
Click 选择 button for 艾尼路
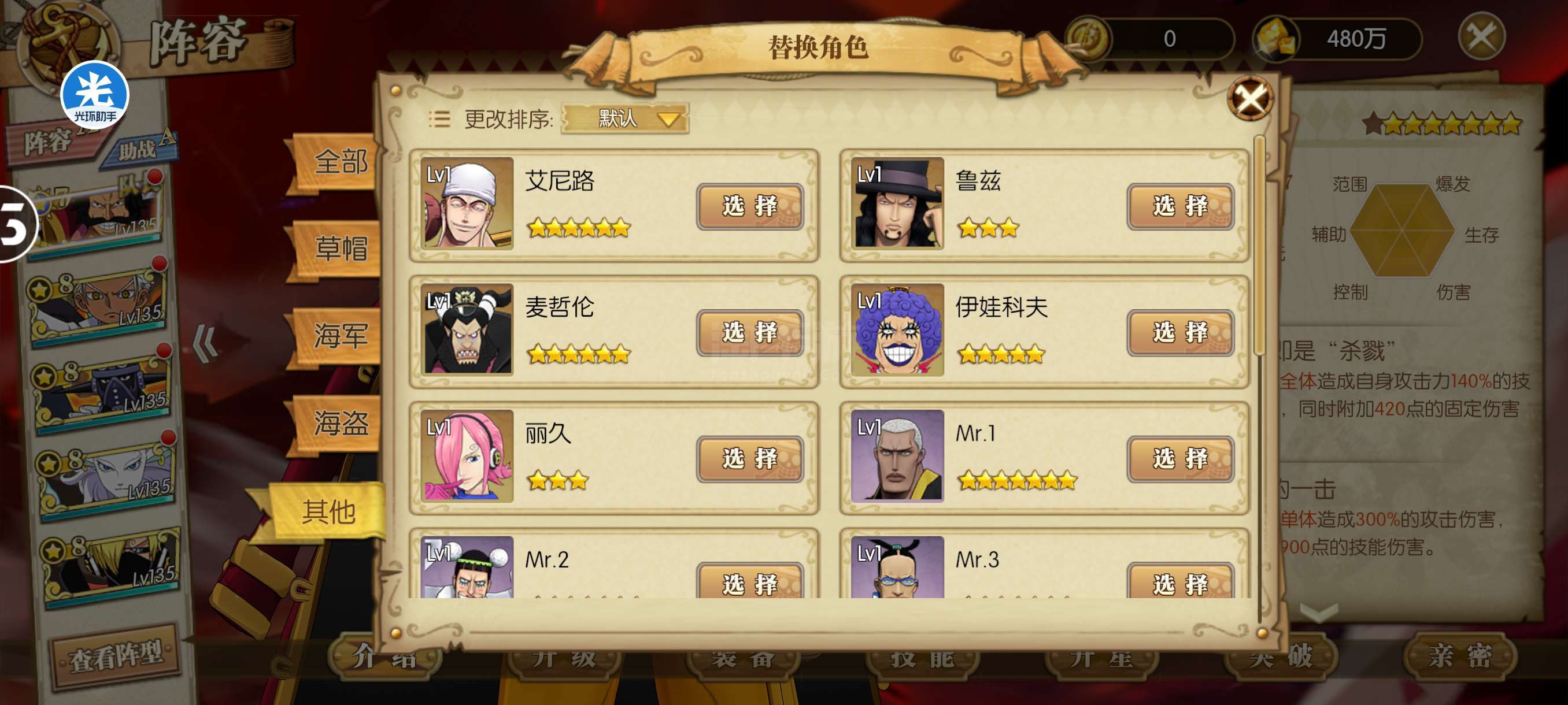point(750,206)
